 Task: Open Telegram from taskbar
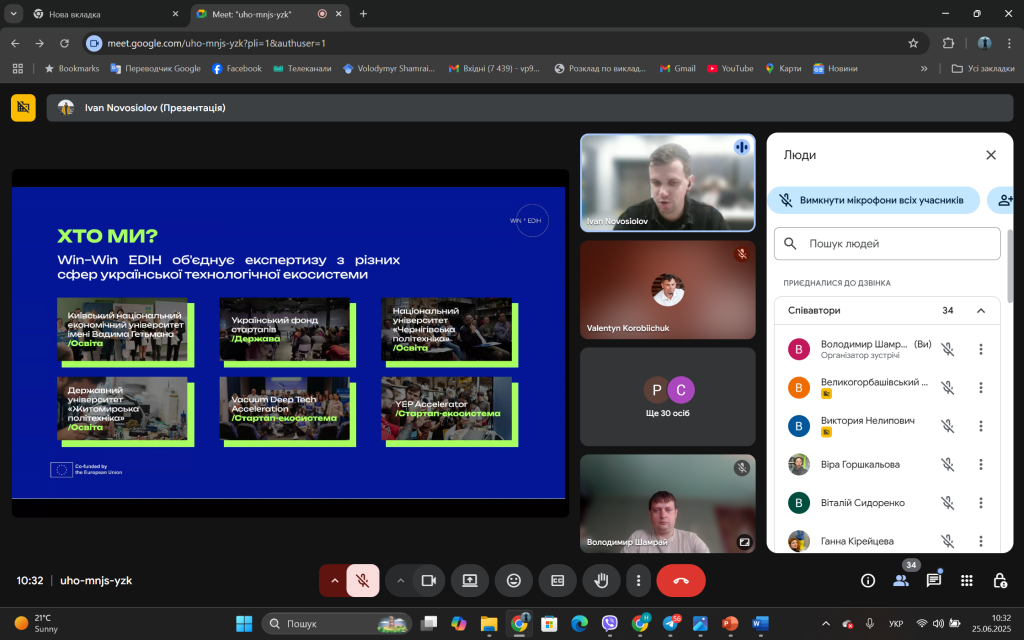[671, 624]
